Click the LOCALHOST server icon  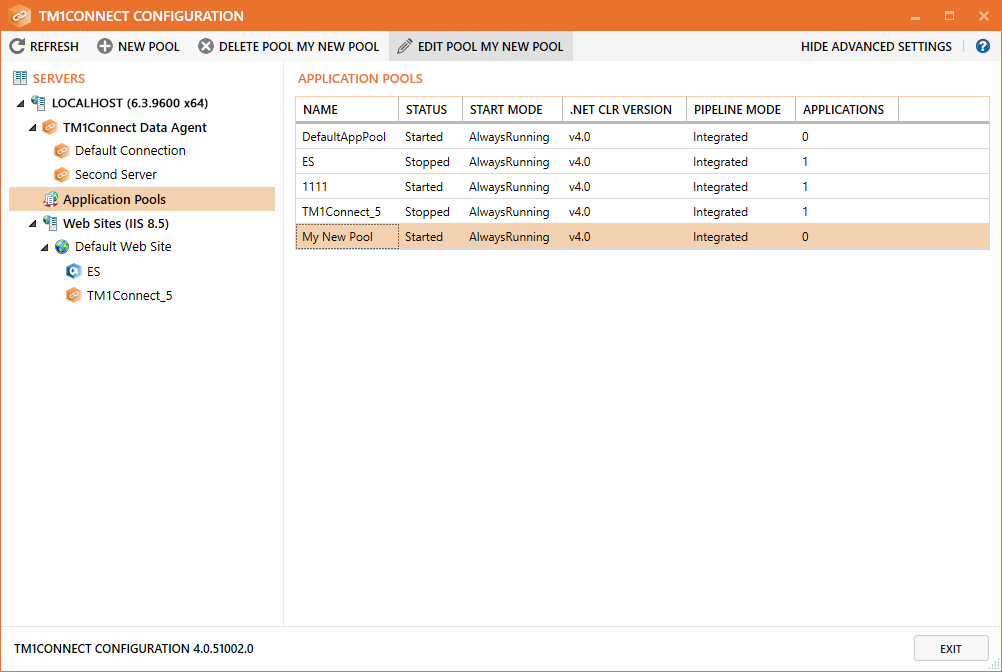(x=38, y=103)
